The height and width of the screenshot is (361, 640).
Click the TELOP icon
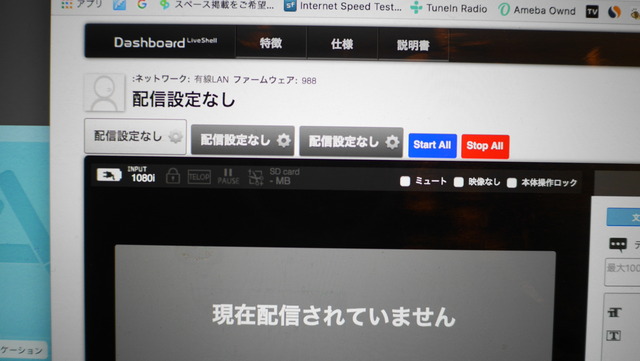coord(199,177)
